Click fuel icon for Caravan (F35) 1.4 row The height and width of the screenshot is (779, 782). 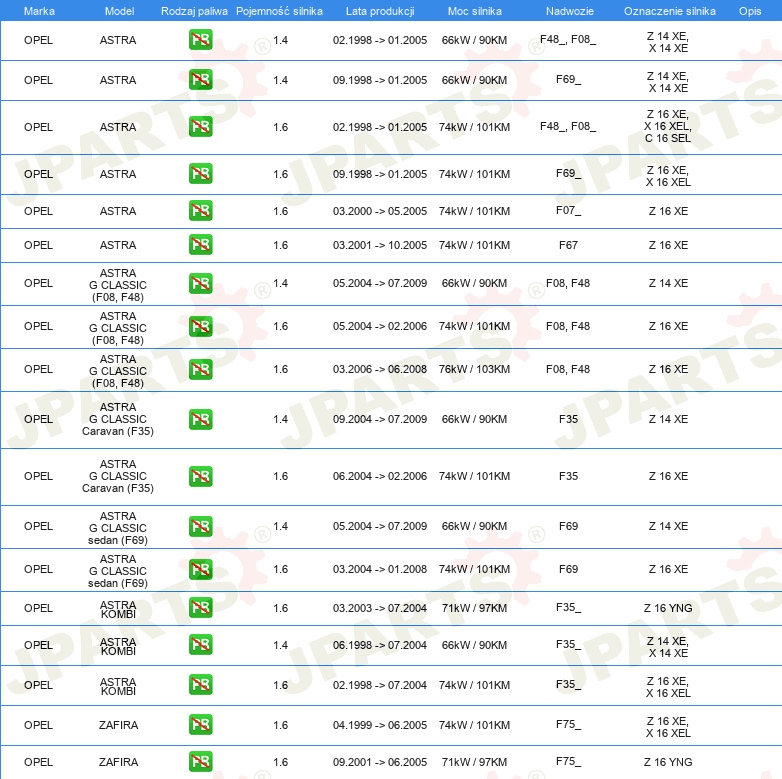[x=200, y=419]
